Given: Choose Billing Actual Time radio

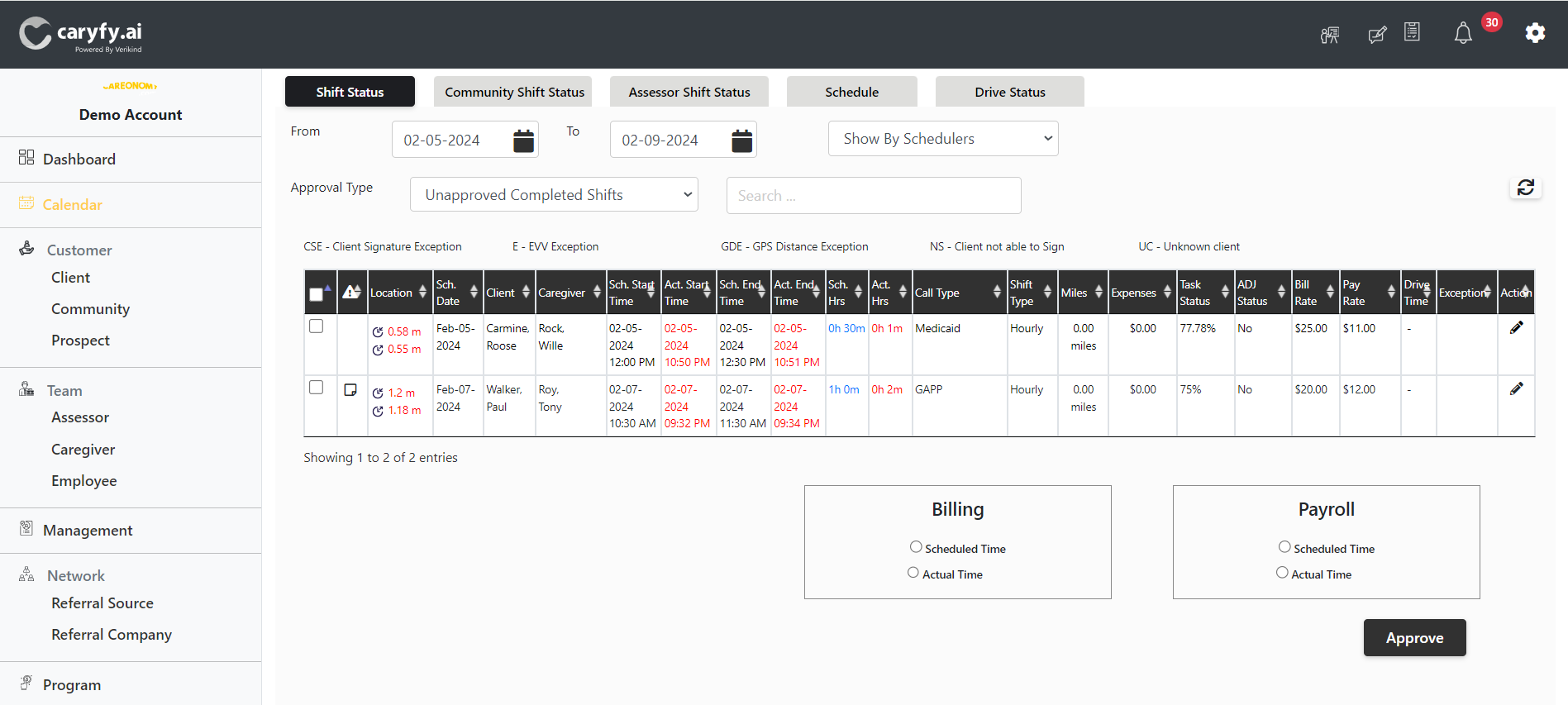Looking at the screenshot, I should pyautogui.click(x=913, y=572).
